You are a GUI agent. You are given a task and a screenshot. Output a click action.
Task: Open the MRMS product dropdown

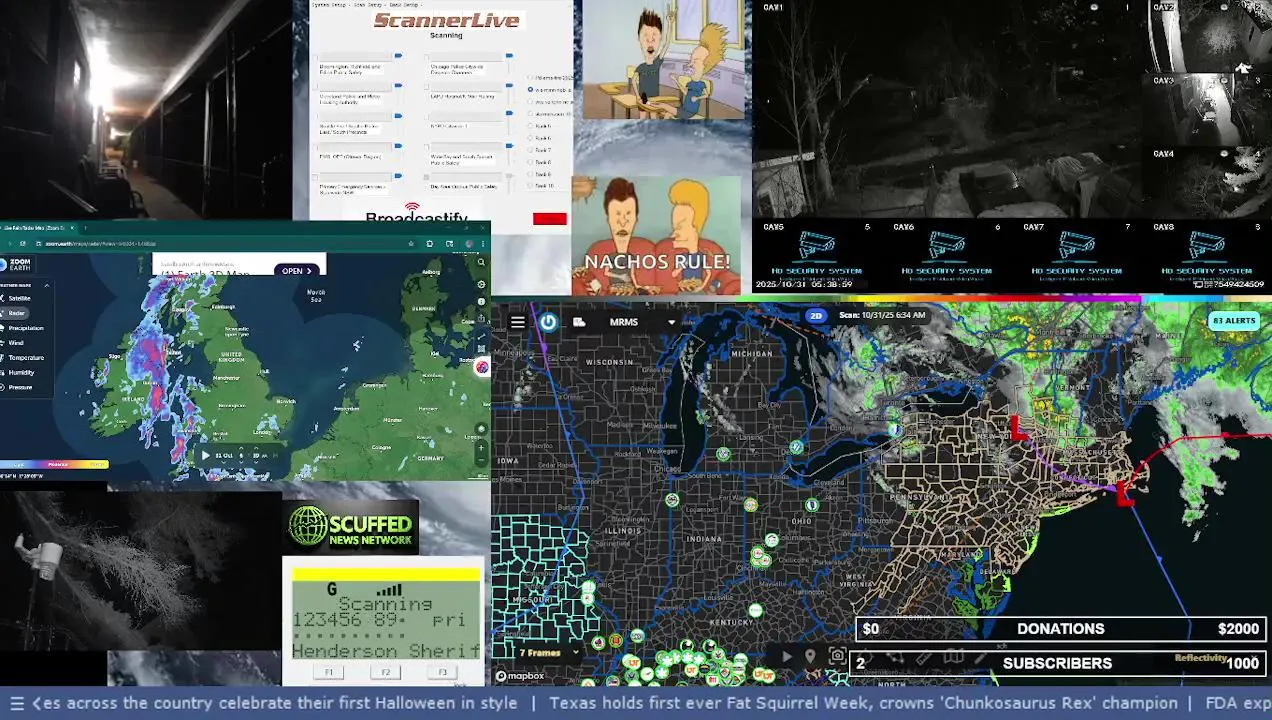tap(643, 322)
